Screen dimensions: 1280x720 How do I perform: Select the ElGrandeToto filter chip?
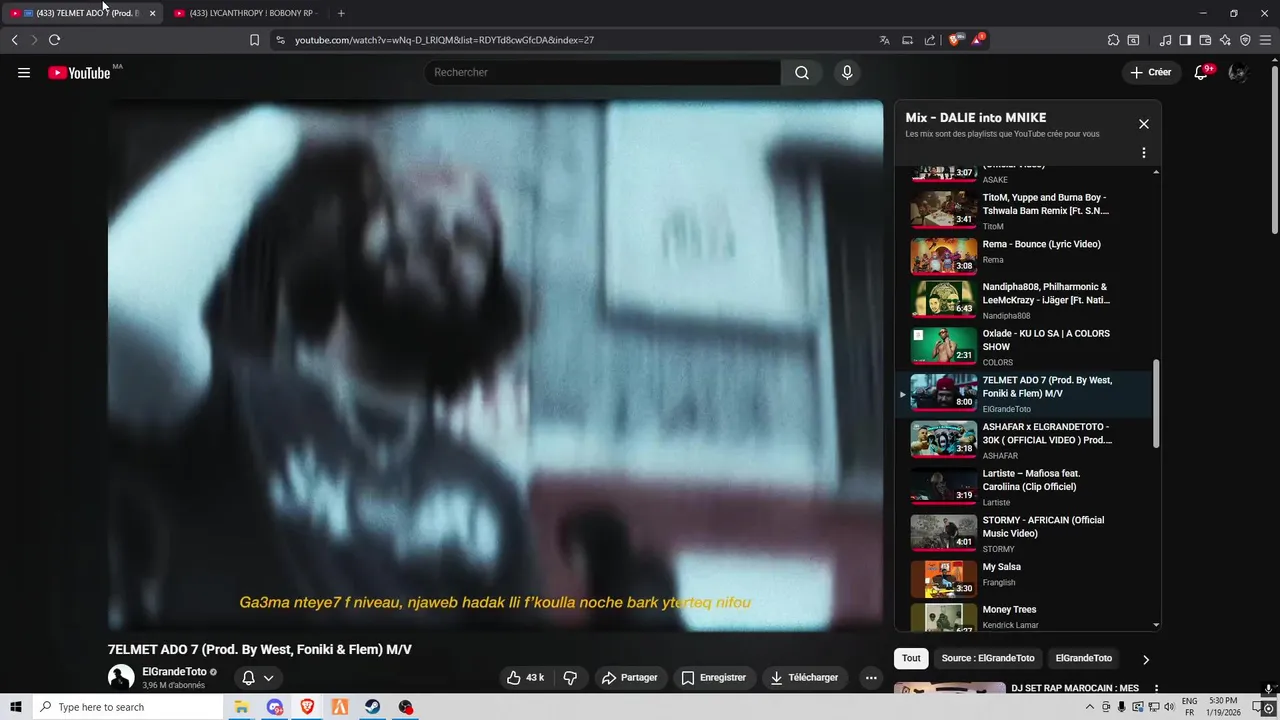[x=1083, y=658]
